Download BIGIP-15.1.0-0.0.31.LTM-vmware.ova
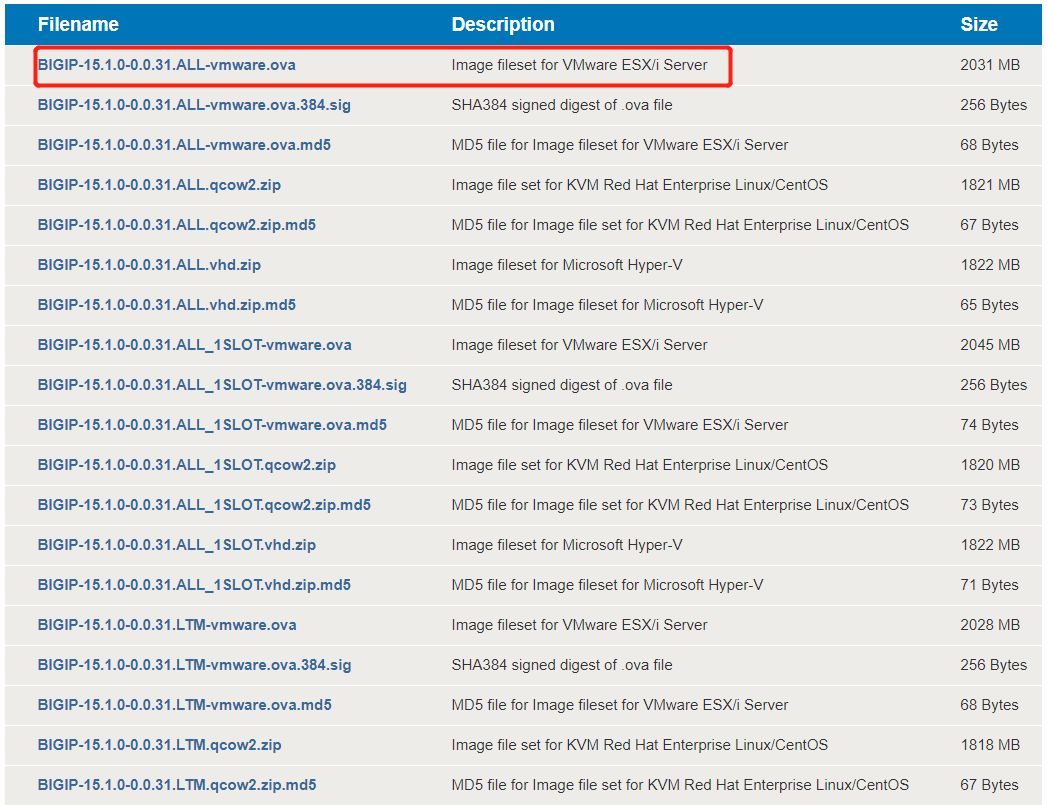 click(x=167, y=625)
